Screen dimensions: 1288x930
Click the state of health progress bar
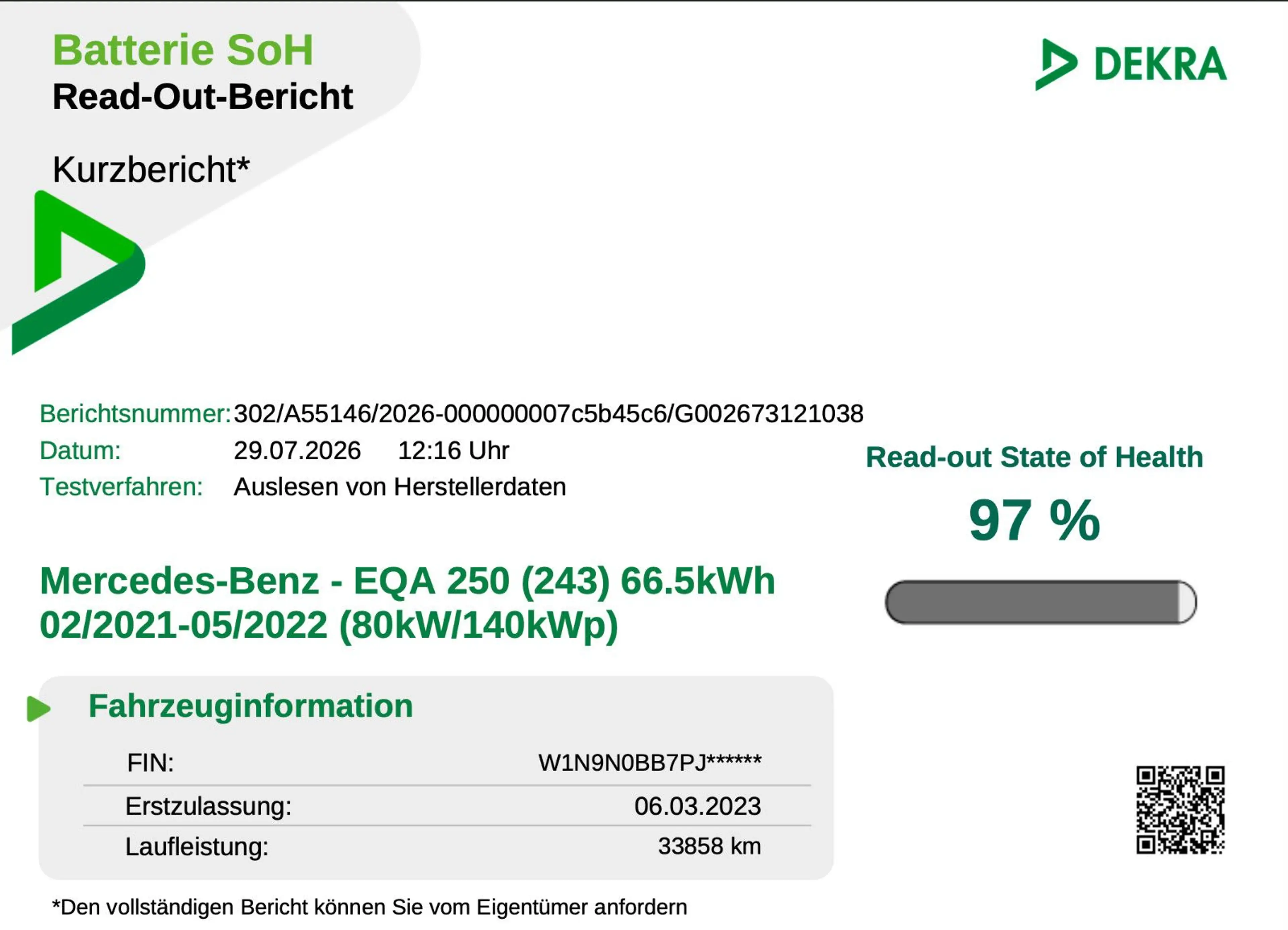[x=1040, y=602]
